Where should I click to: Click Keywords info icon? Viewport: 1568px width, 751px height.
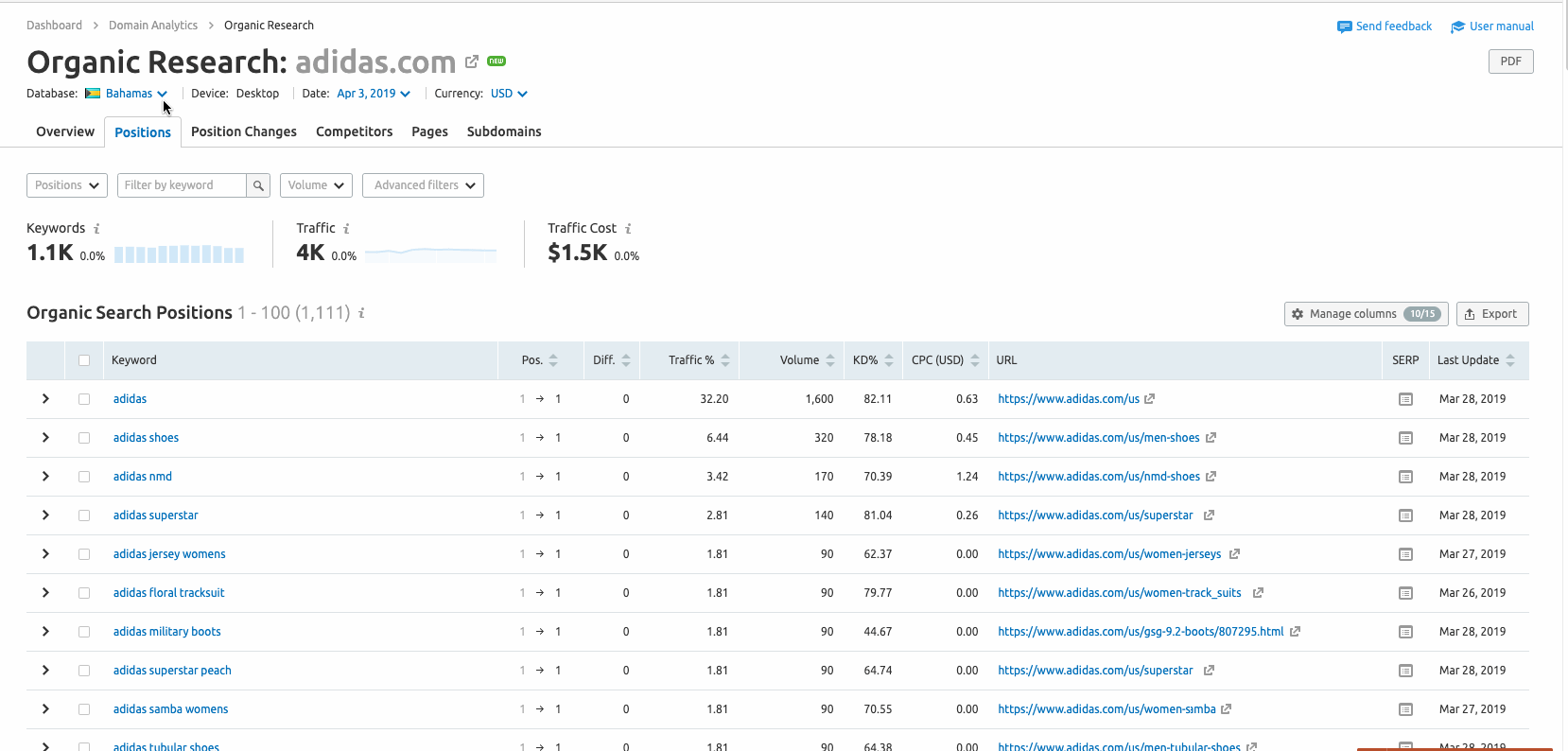point(96,229)
